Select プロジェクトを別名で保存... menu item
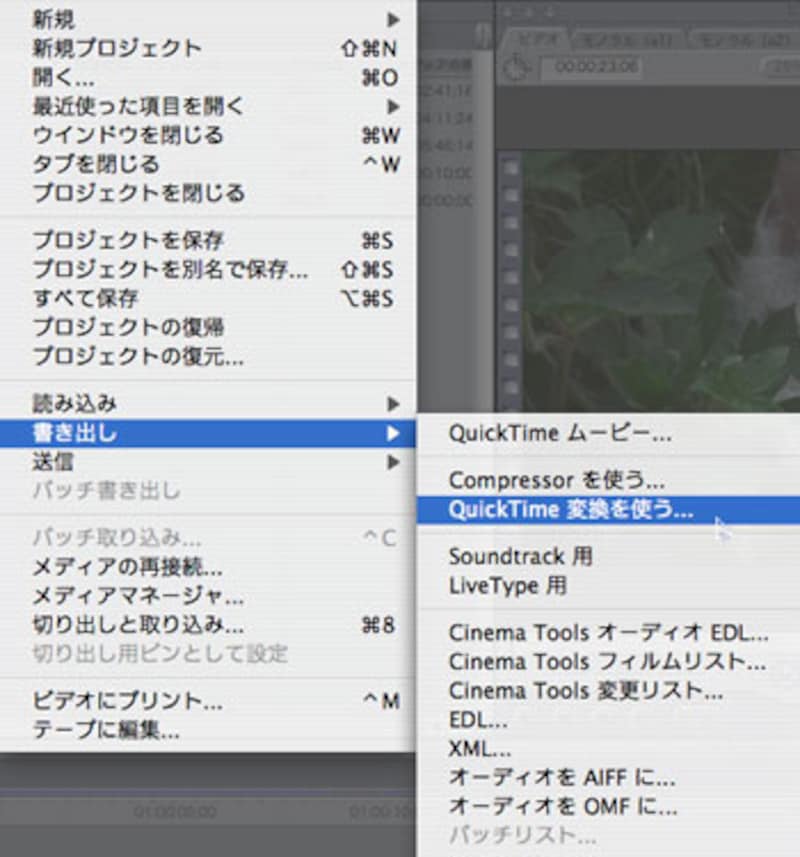The width and height of the screenshot is (800, 857). [170, 270]
